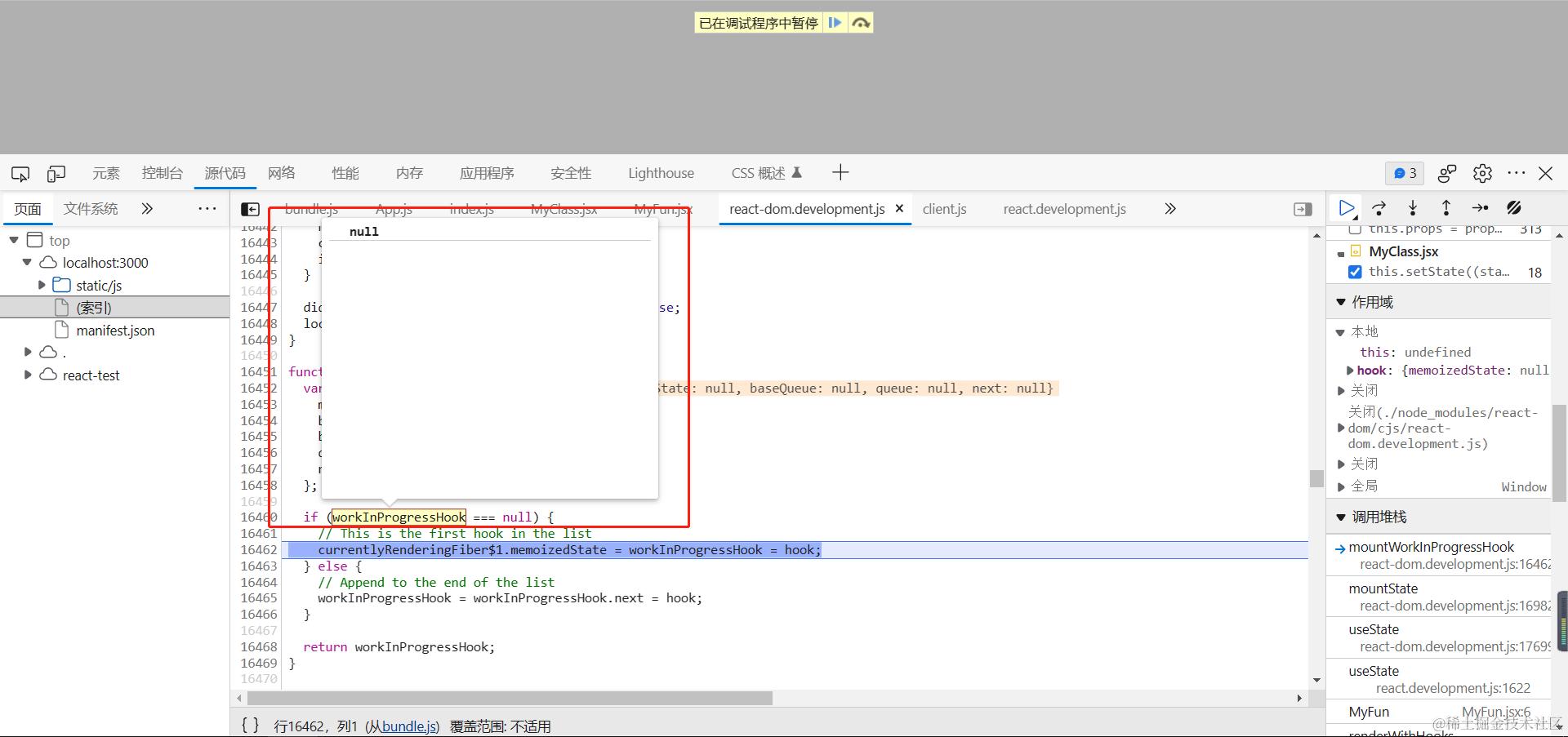Close the react-dom.development.js tab
The image size is (1568, 737).
[899, 209]
